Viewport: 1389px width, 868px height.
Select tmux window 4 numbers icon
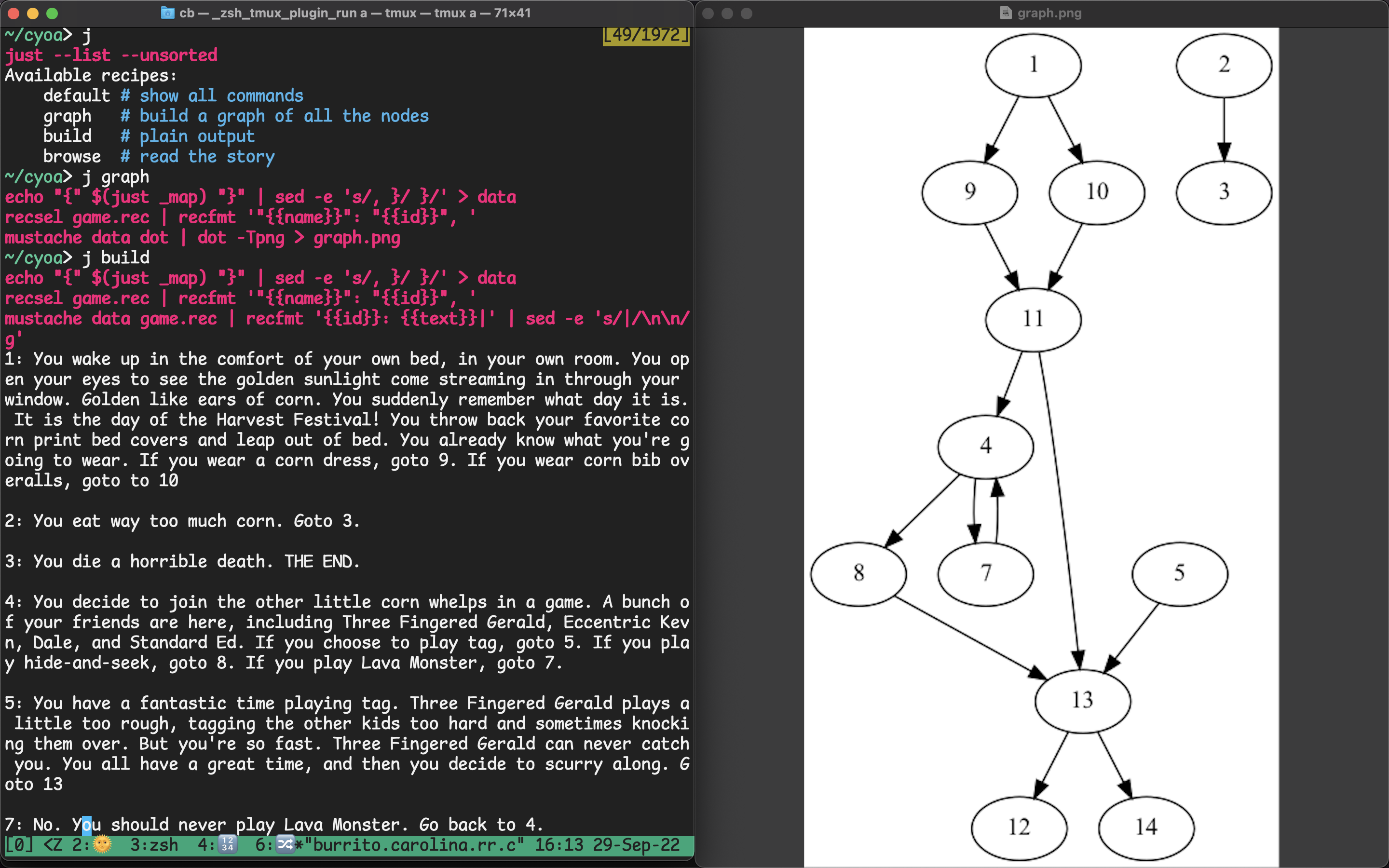(x=227, y=844)
